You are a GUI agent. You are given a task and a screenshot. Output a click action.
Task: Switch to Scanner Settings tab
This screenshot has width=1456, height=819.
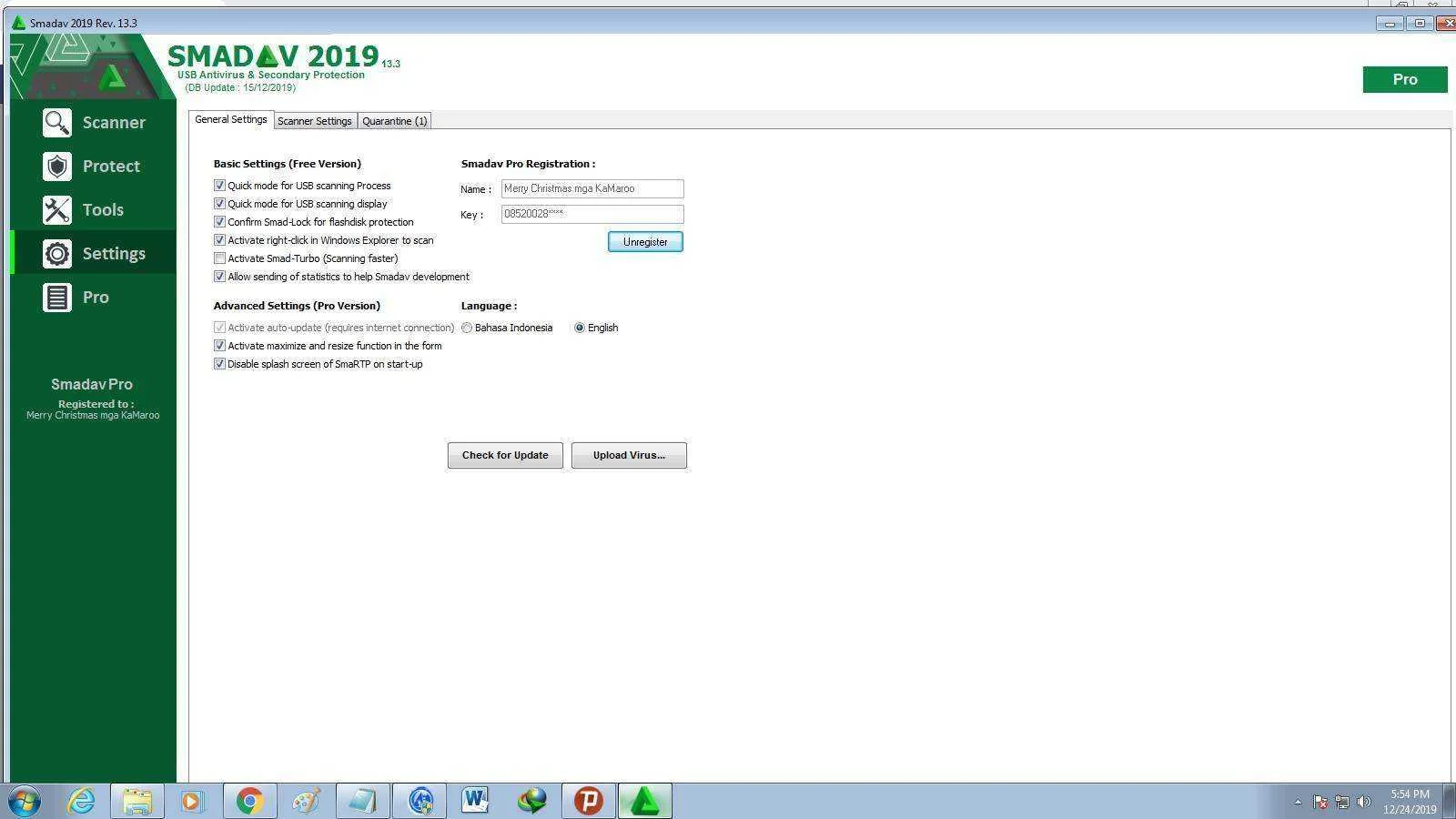(x=315, y=121)
